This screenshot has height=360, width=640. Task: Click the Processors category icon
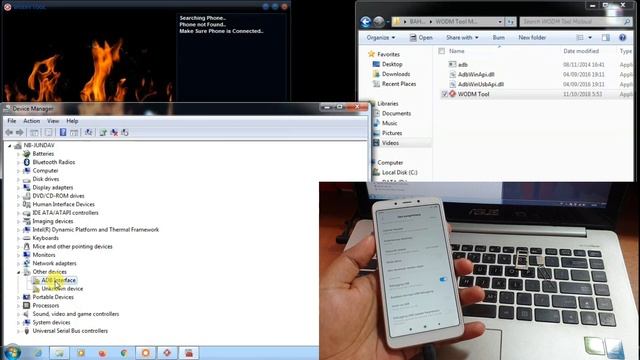[x=27, y=305]
